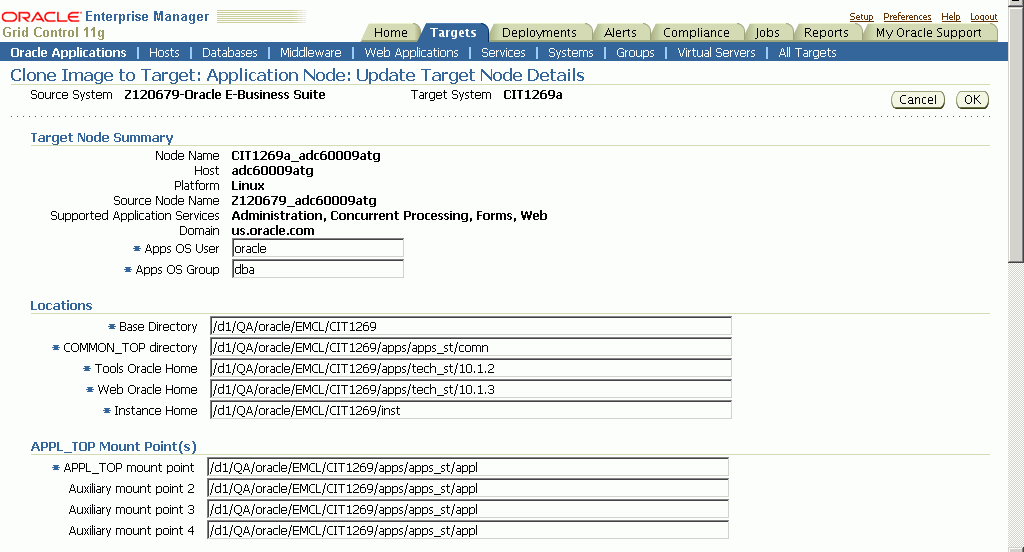The width and height of the screenshot is (1024, 552).
Task: Open My Oracle Support tab
Action: click(929, 33)
